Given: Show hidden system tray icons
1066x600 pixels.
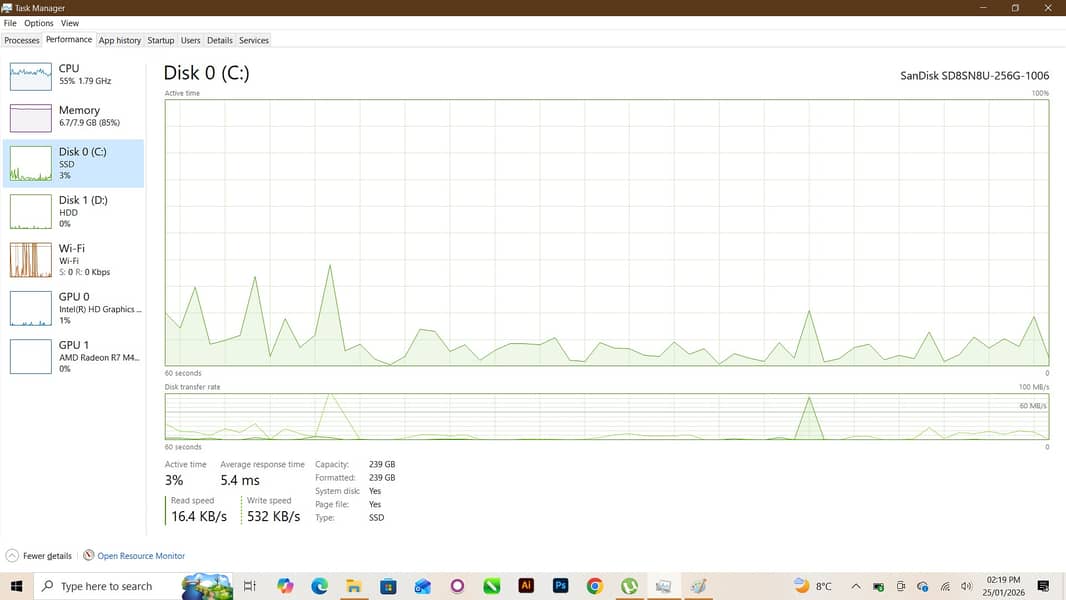Looking at the screenshot, I should click(x=856, y=586).
